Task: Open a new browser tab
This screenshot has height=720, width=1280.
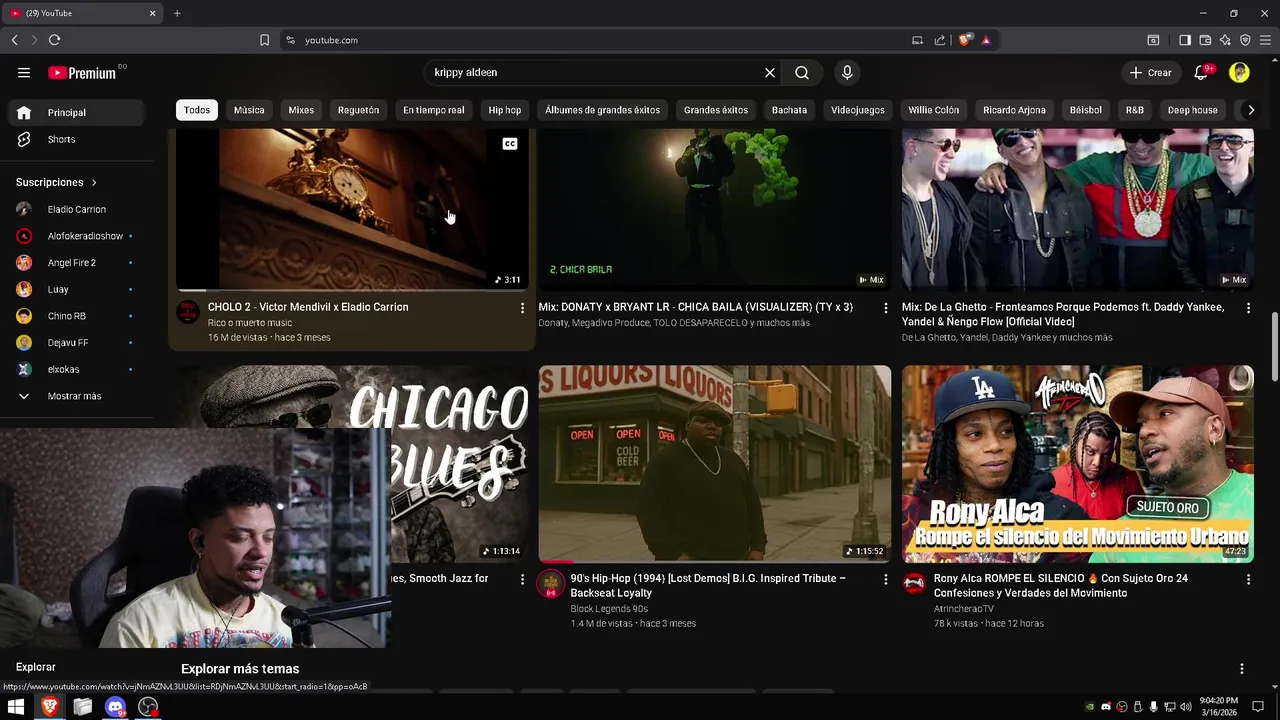Action: (177, 13)
